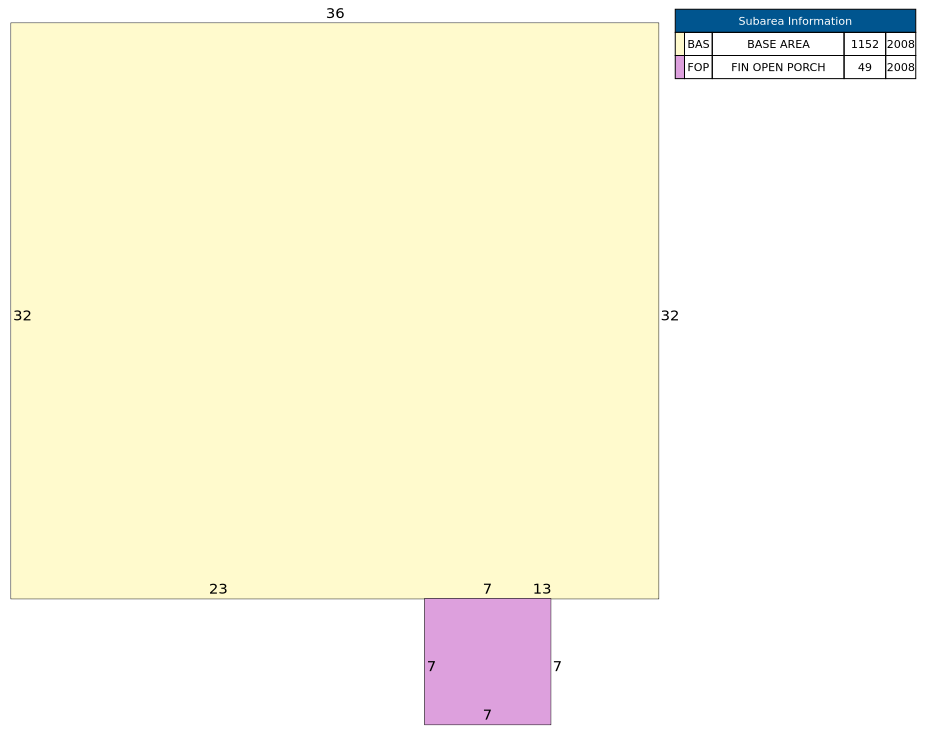Image resolution: width=925 pixels, height=735 pixels.
Task: Click the BAS code cell
Action: click(x=698, y=44)
